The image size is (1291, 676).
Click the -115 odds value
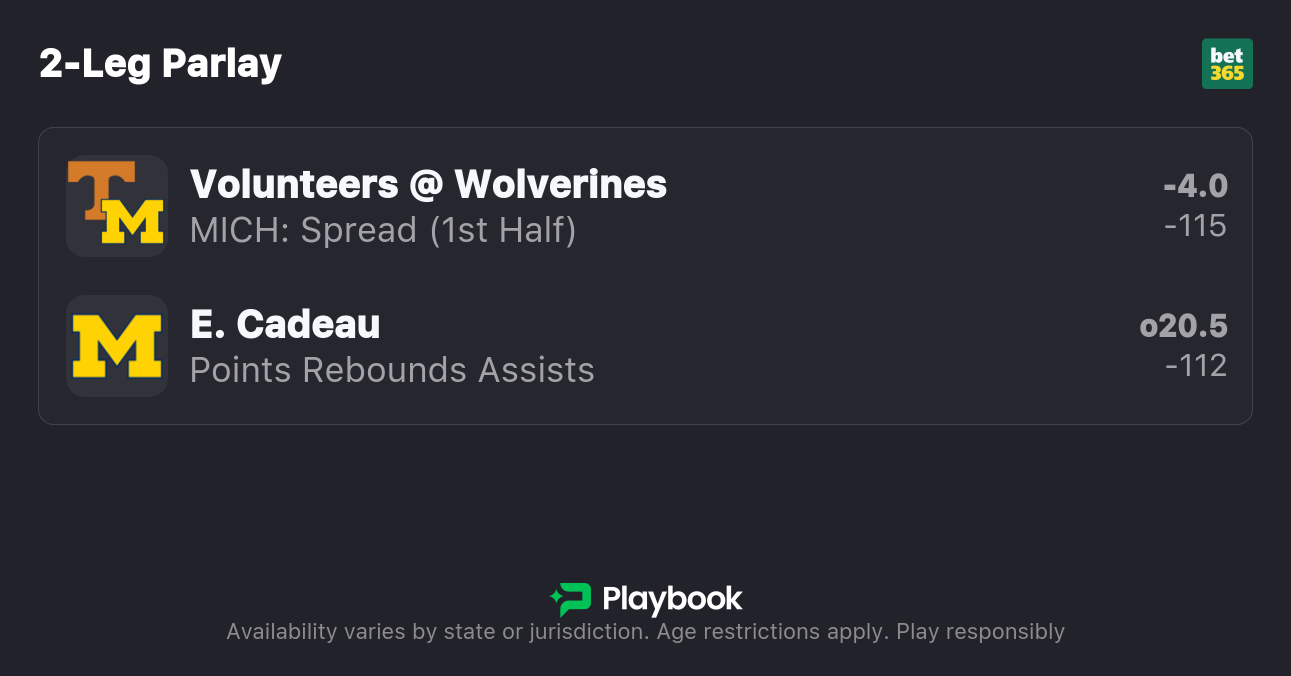1195,226
